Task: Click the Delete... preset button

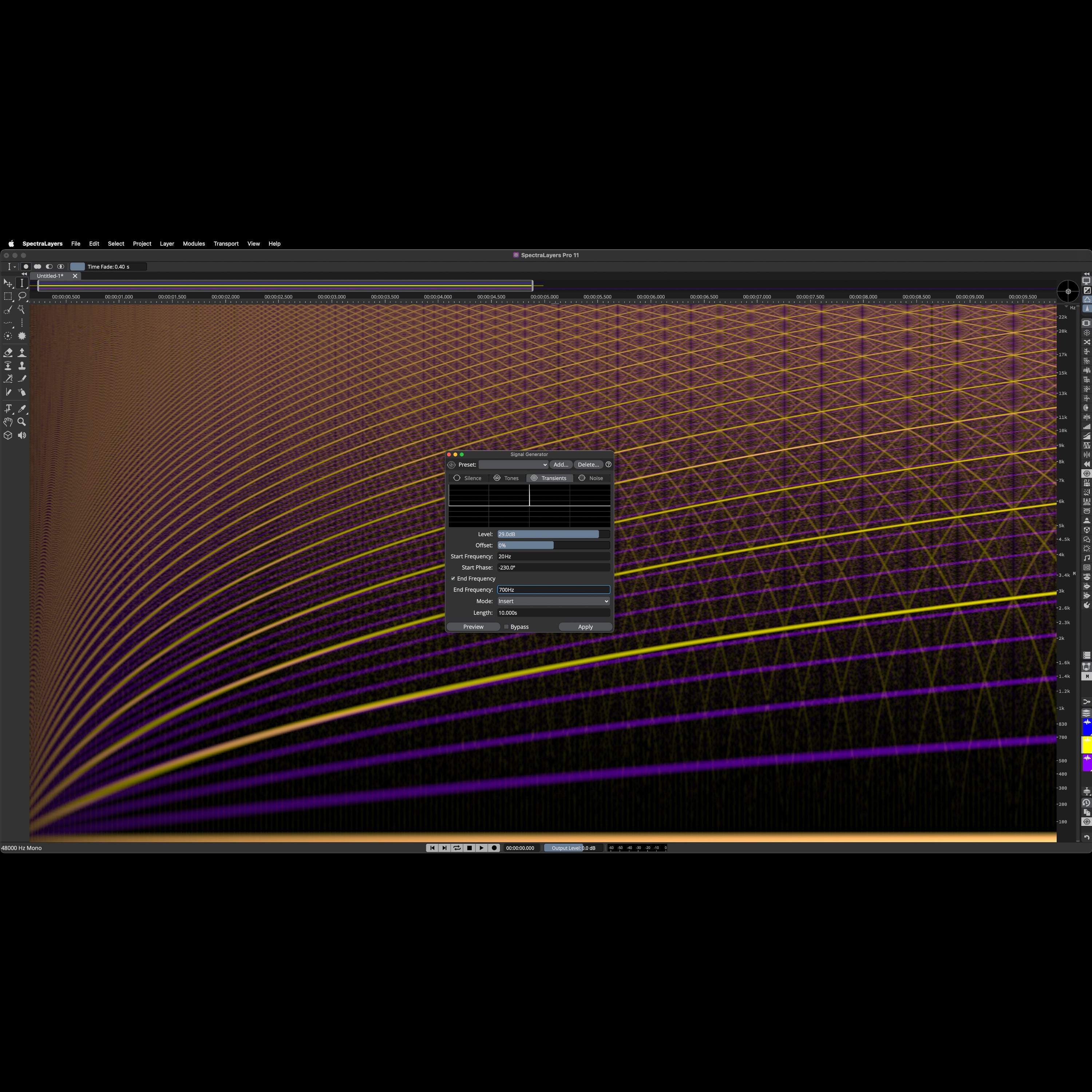Action: pos(588,464)
